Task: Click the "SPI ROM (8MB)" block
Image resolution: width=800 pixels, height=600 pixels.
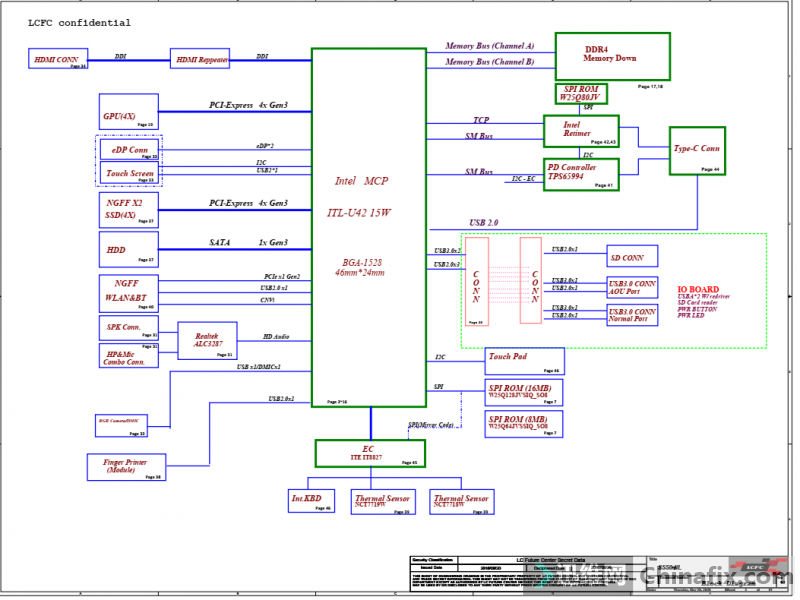Action: [524, 424]
